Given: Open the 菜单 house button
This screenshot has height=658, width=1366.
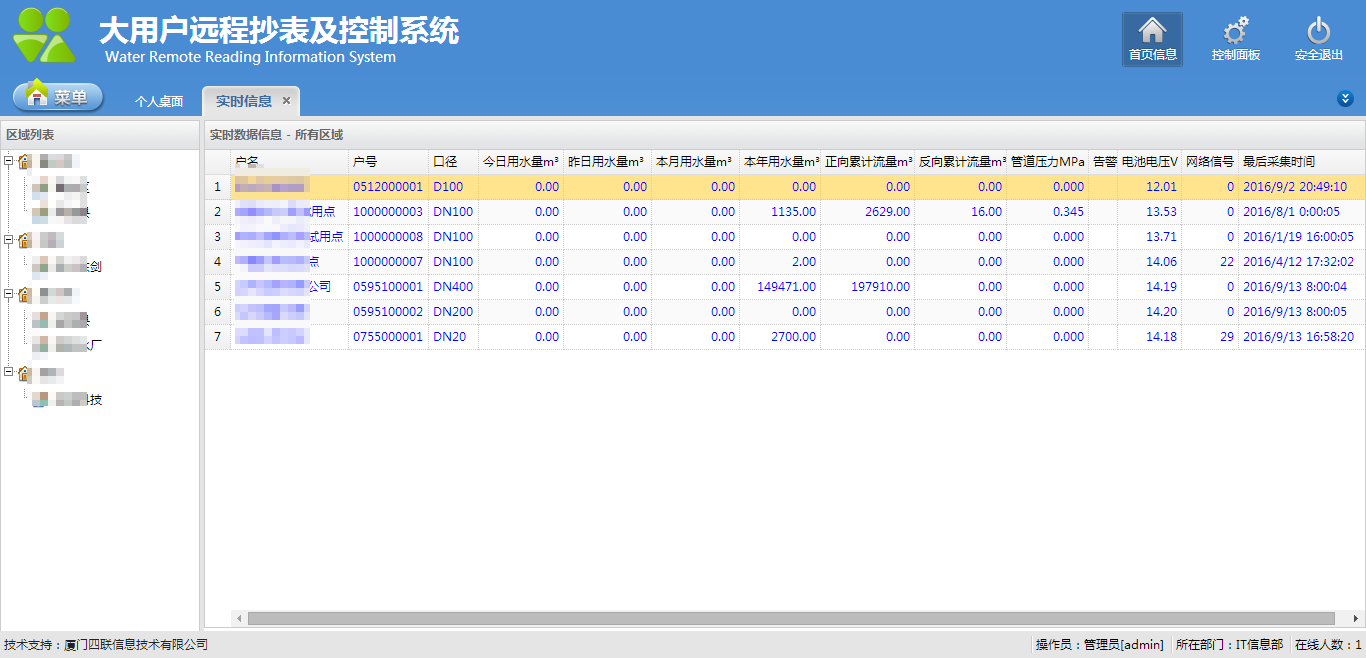Looking at the screenshot, I should coord(58,97).
